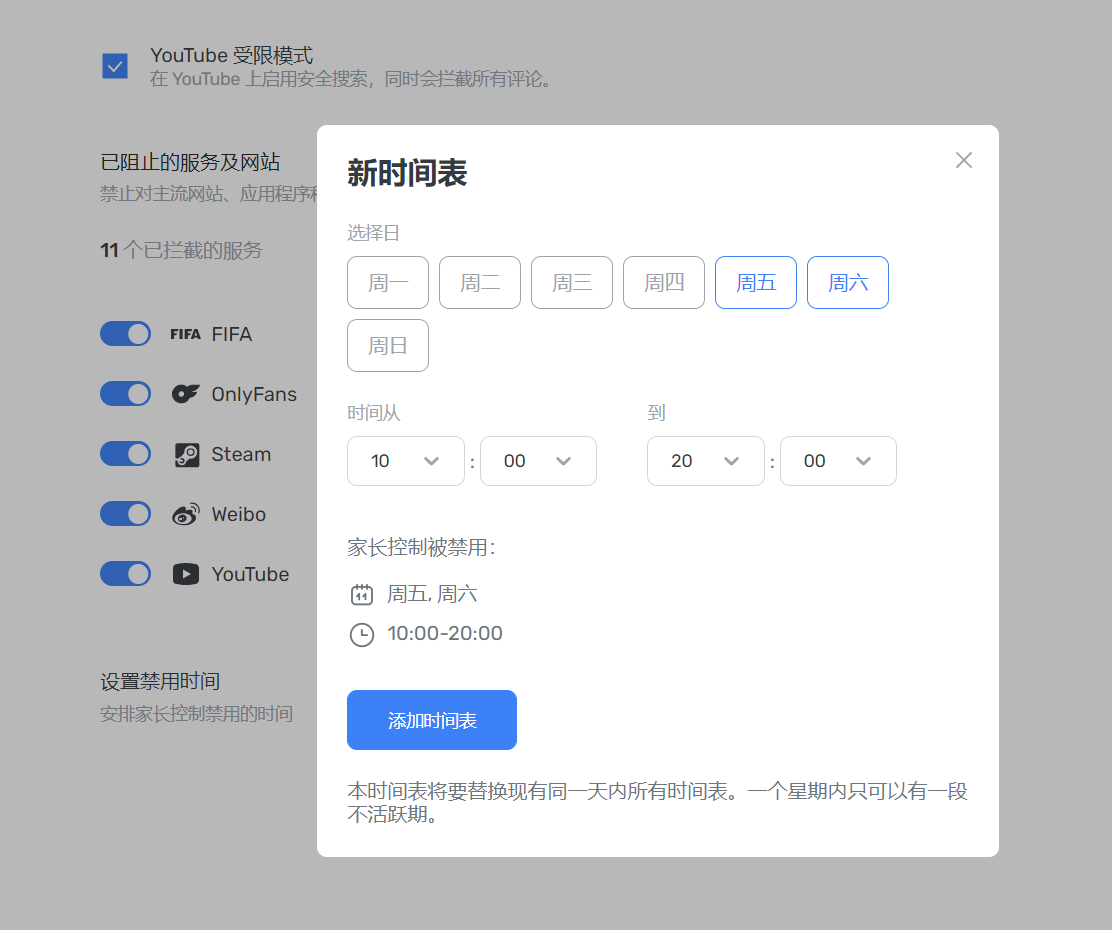Click the 添加时间表 button
1112x930 pixels.
click(432, 720)
